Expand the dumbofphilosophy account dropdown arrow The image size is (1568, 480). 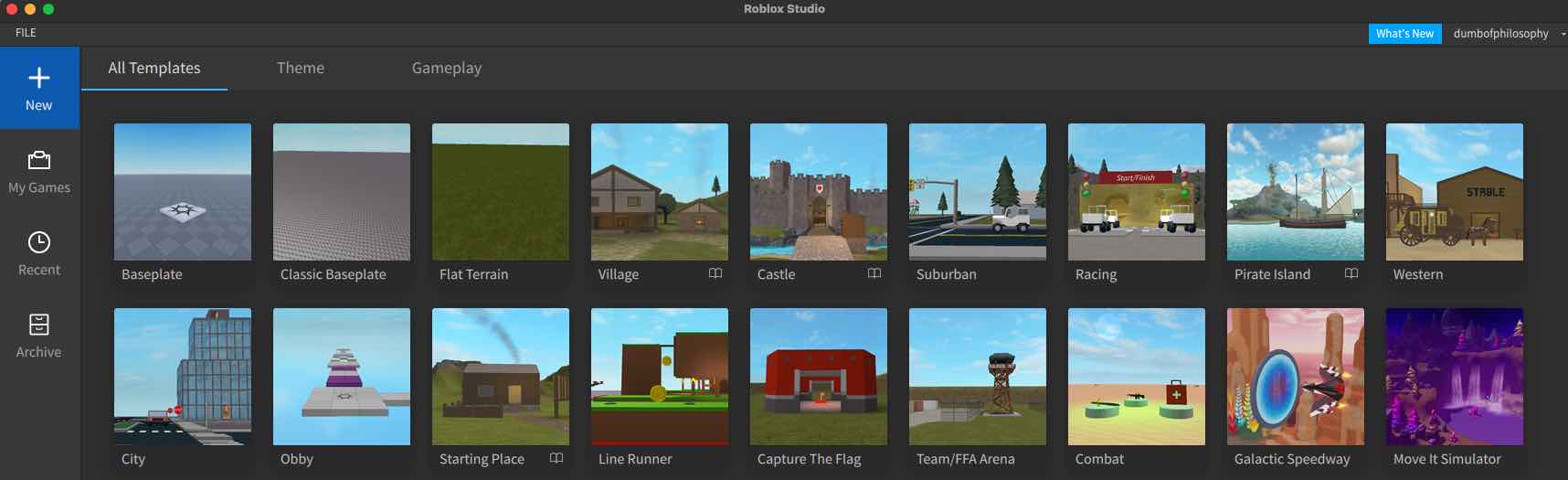(1563, 34)
